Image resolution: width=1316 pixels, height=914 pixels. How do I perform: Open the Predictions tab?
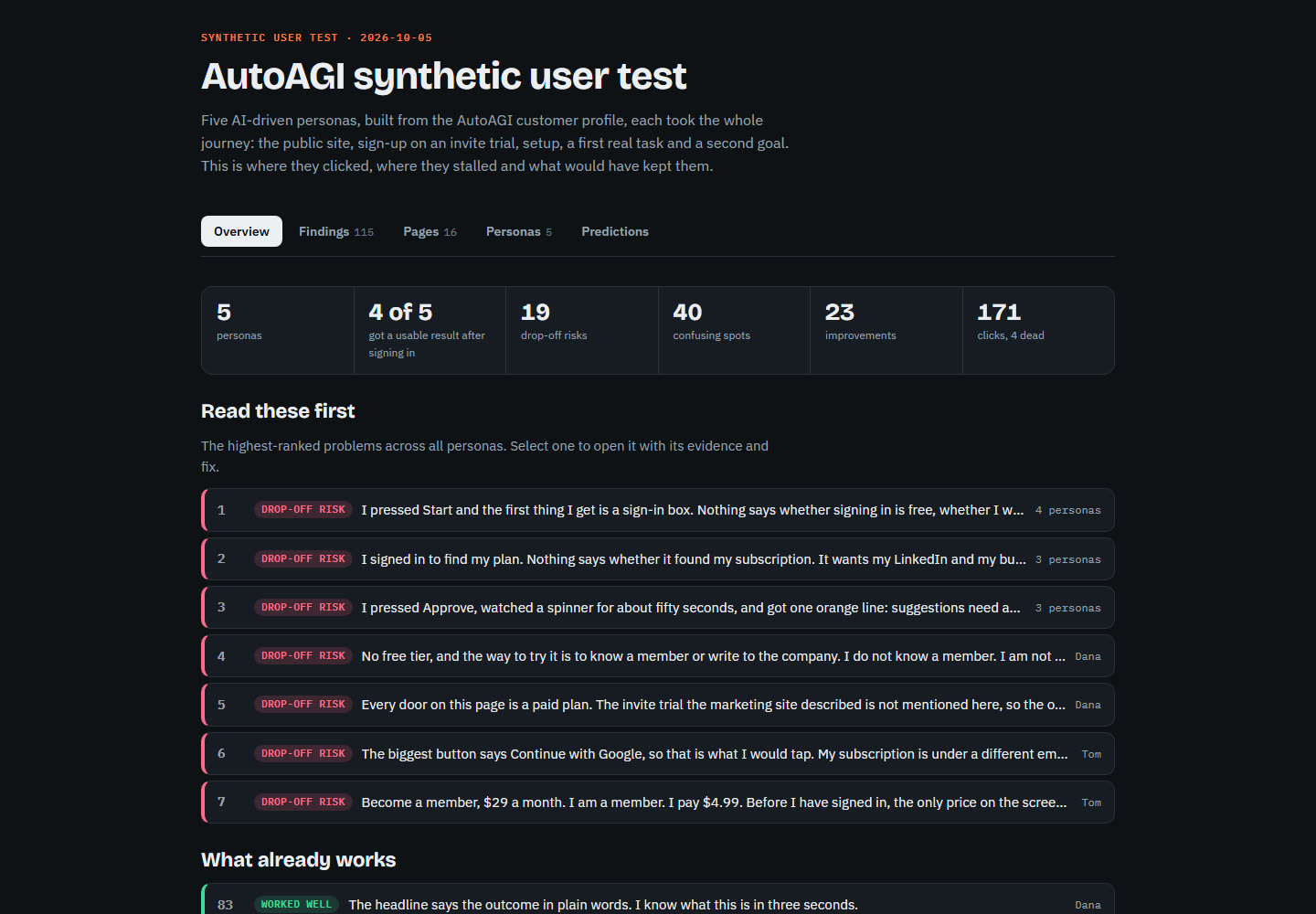coord(615,231)
